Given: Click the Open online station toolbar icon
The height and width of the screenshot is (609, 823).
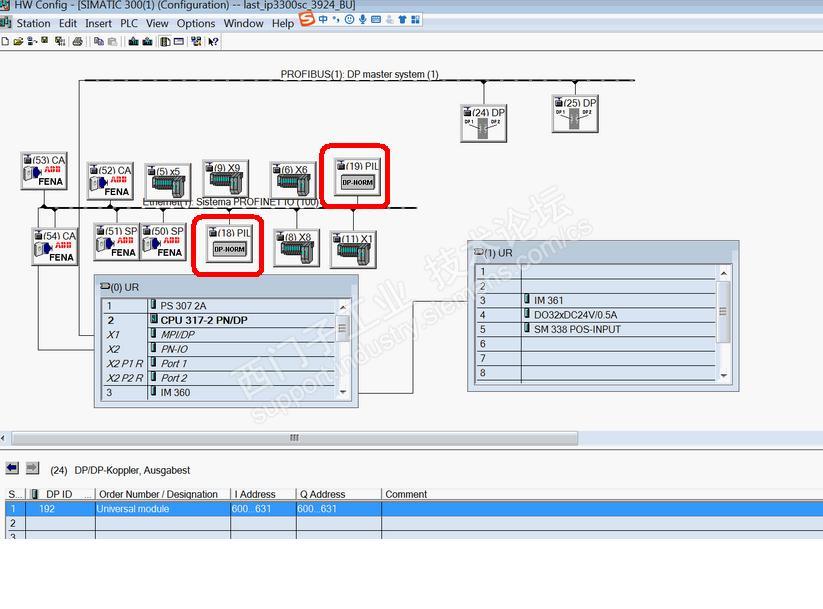Looking at the screenshot, I should [32, 41].
